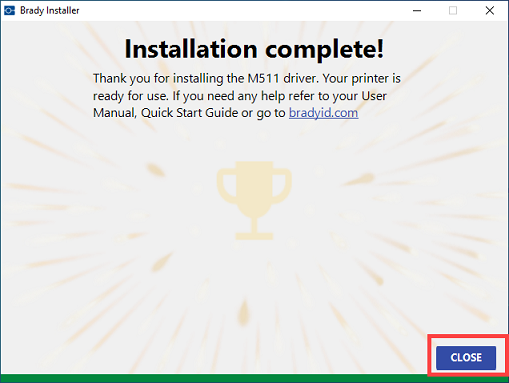Close the window with the X button
This screenshot has width=509, height=383.
pyautogui.click(x=490, y=11)
